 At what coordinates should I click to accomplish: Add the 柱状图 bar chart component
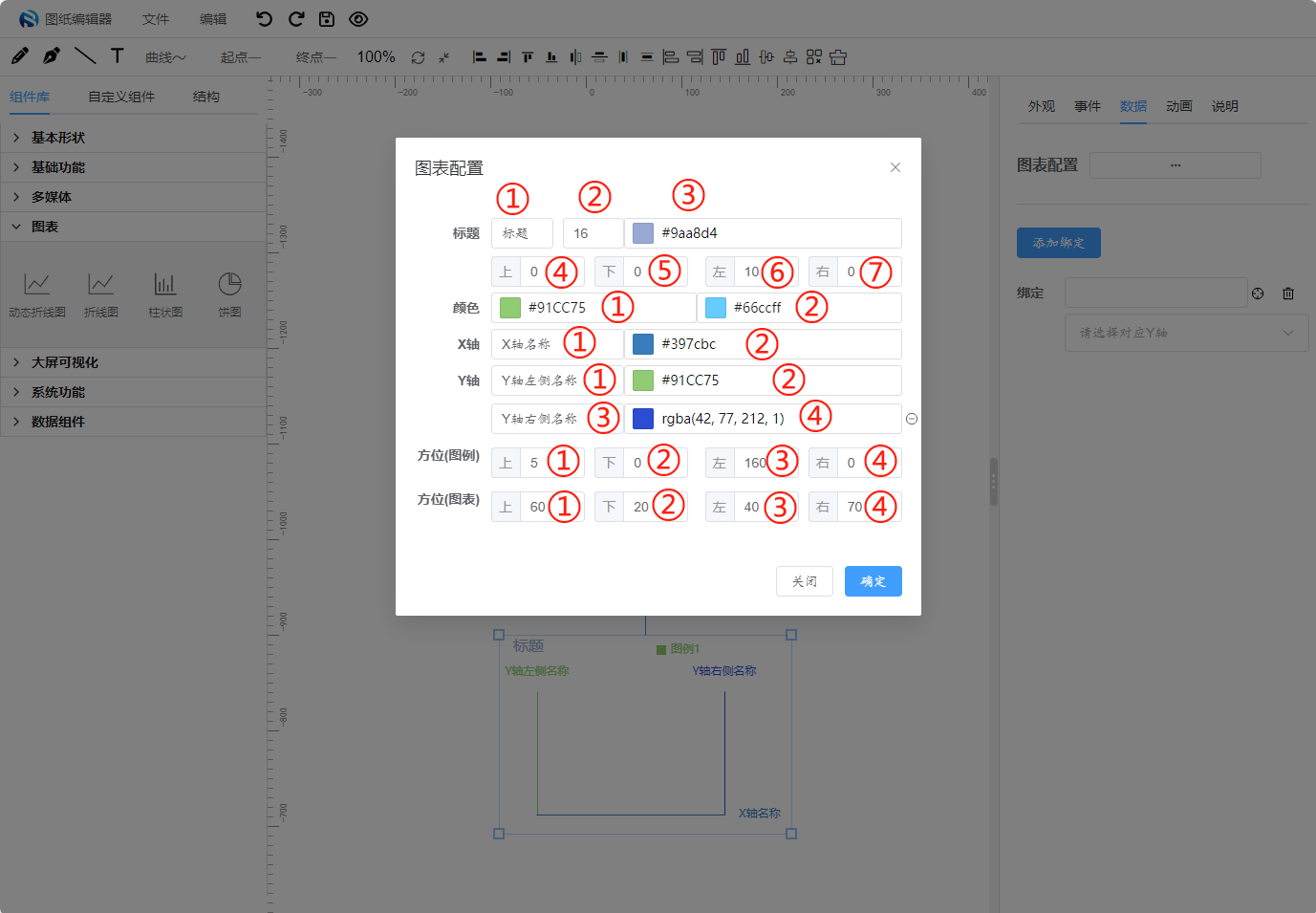165,294
